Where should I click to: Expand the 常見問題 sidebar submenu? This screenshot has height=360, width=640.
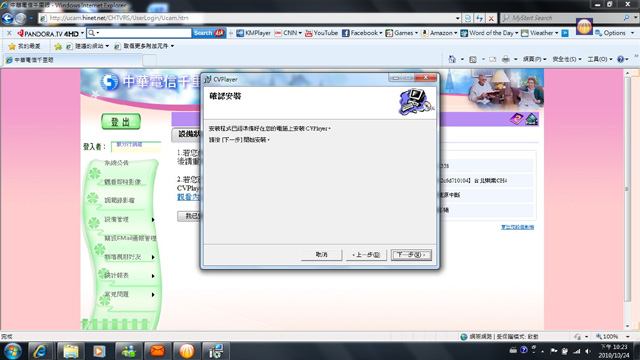coord(153,294)
